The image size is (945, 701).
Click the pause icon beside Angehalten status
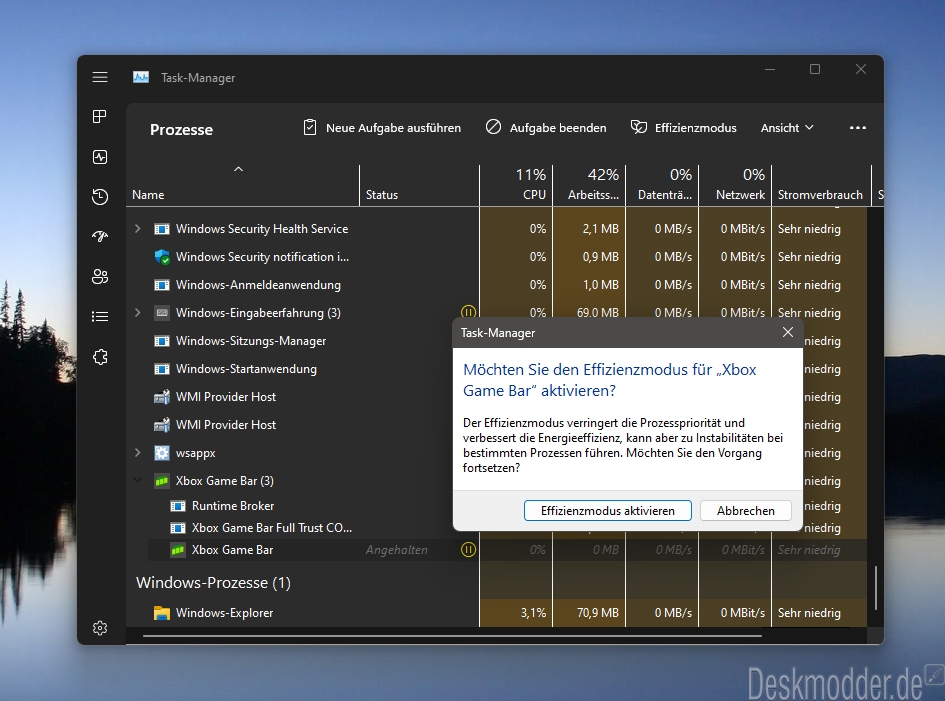[x=468, y=550]
